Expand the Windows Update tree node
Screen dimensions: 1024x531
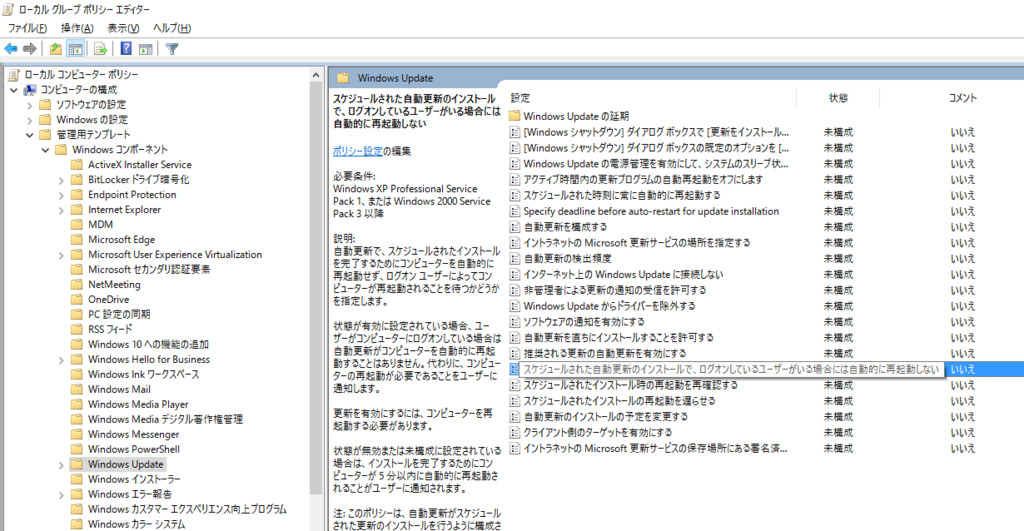point(61,464)
